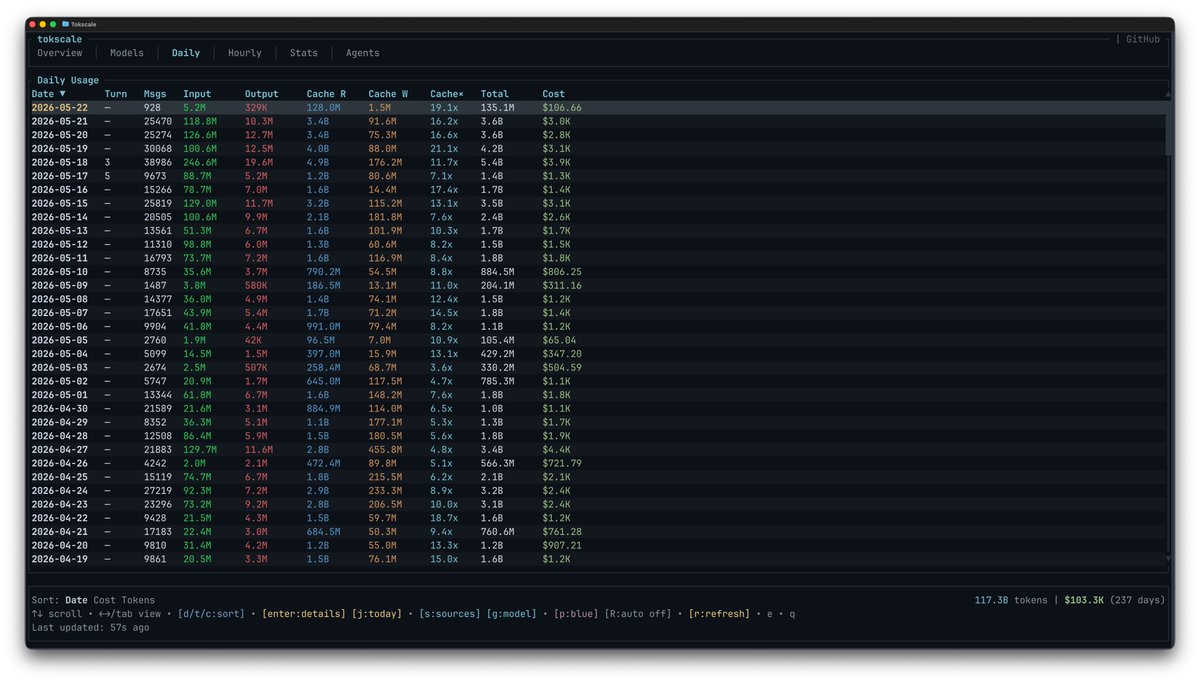This screenshot has height=683, width=1200.
Task: Click the $106.66 cost value
Action: [562, 107]
